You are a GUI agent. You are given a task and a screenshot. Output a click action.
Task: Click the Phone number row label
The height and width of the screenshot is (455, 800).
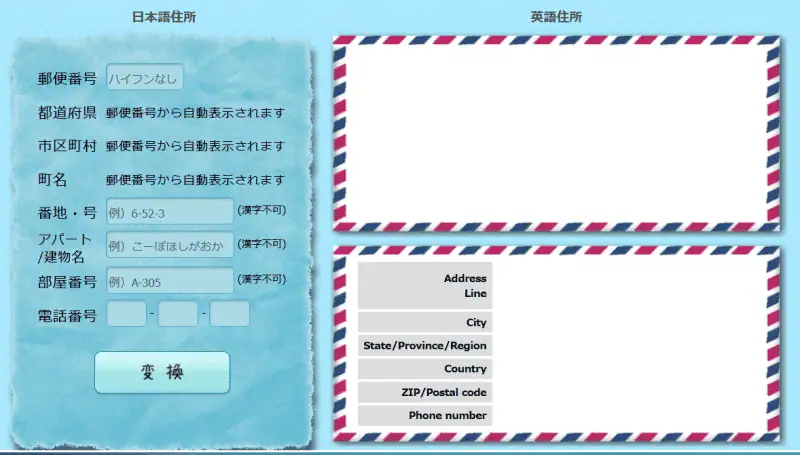point(425,415)
